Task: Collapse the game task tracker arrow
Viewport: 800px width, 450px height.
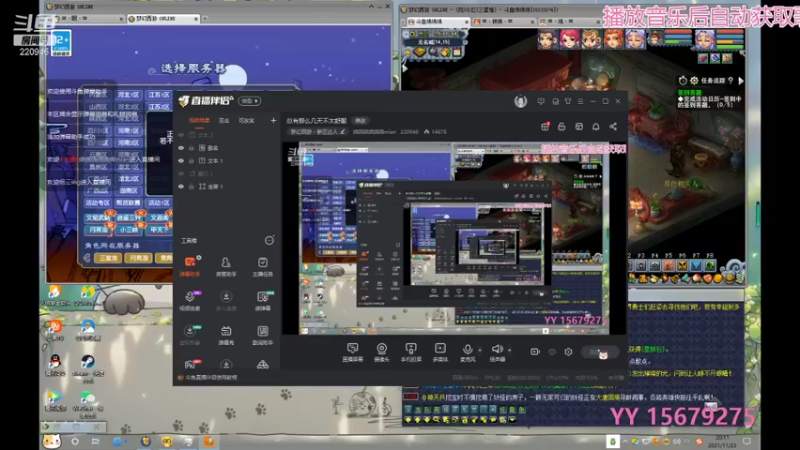Action: [x=741, y=81]
